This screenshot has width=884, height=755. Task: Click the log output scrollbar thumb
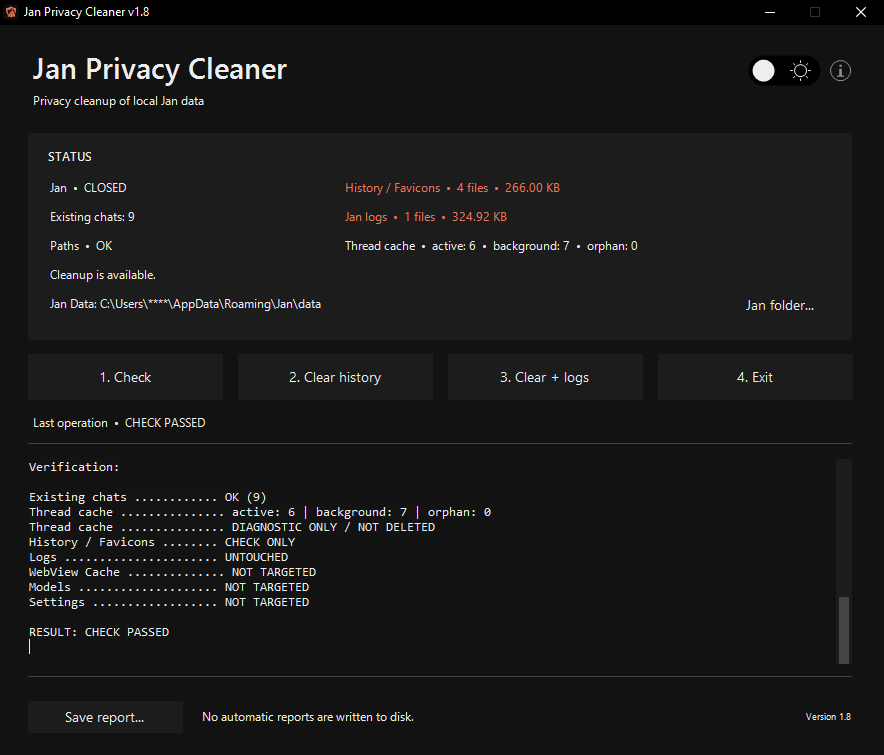[843, 630]
